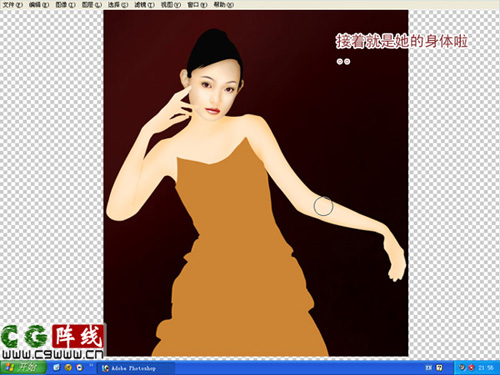Viewport: 500px width, 375px height.
Task: Click the taskbar clock
Action: coord(486,368)
